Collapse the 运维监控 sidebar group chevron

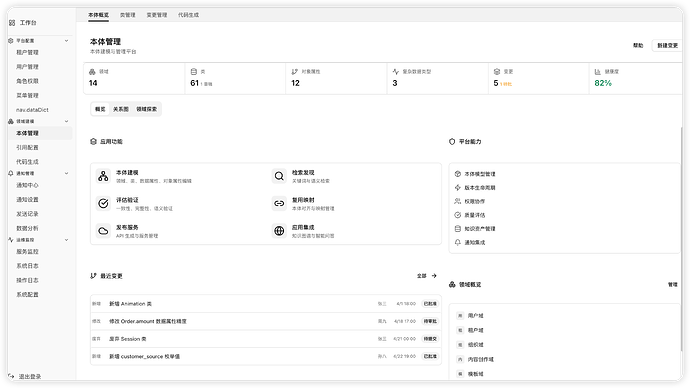(x=66, y=240)
